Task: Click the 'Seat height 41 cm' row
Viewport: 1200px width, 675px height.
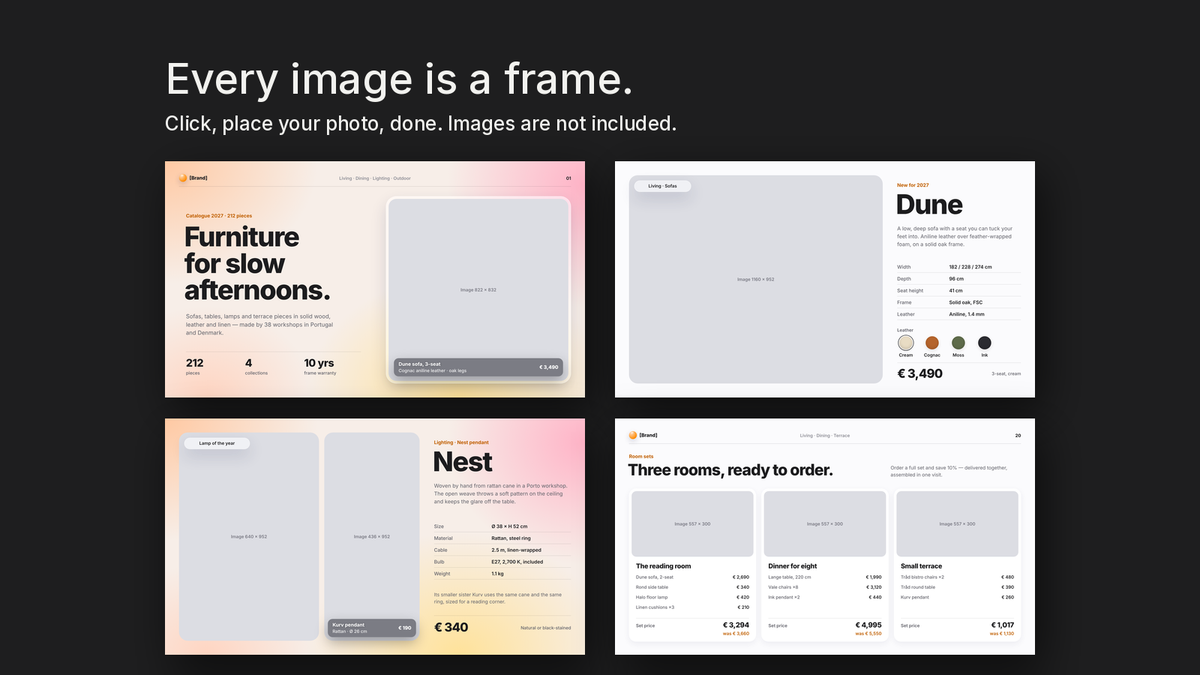Action: pos(959,290)
